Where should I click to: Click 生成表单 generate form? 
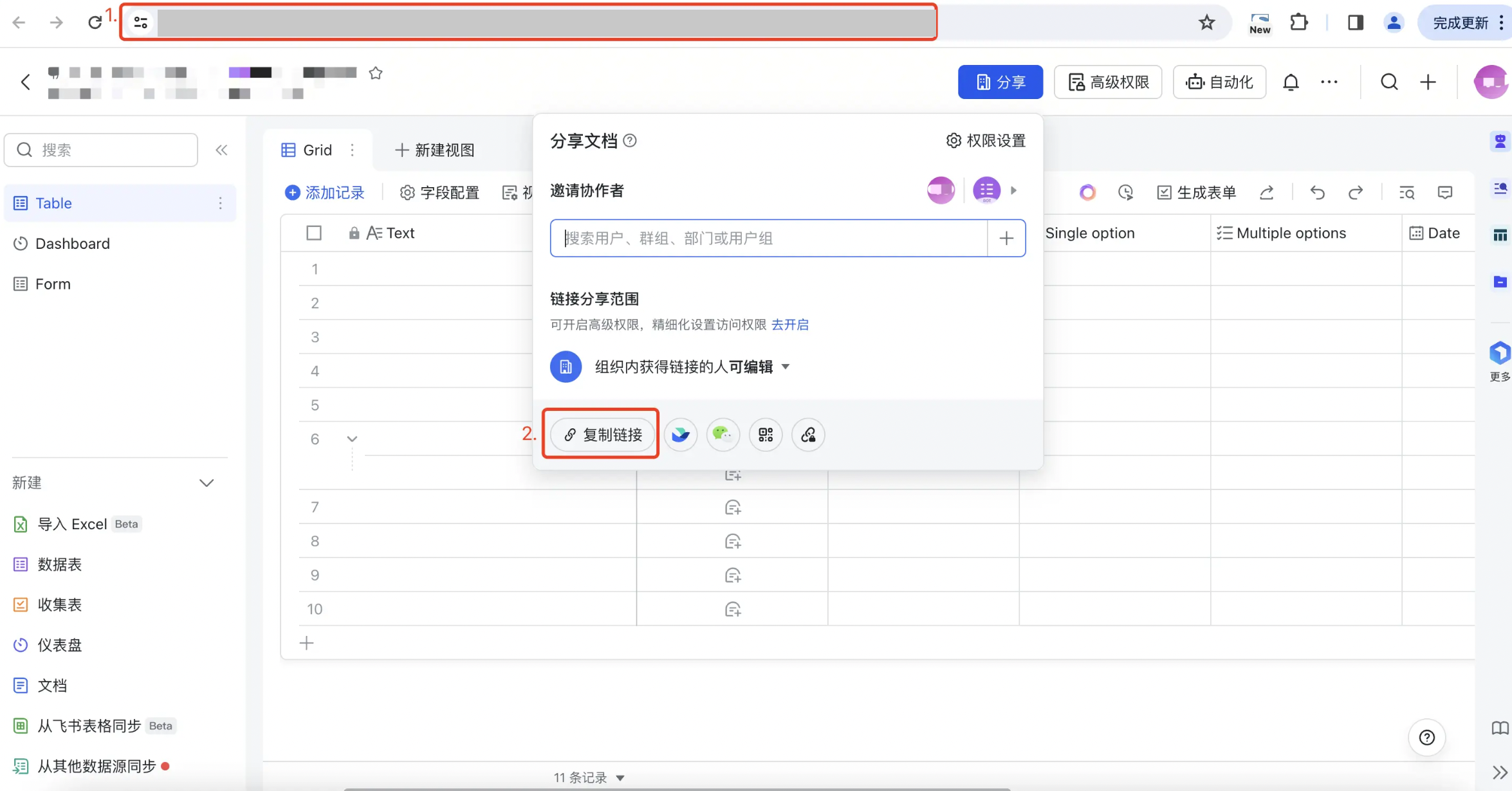pyautogui.click(x=1197, y=192)
